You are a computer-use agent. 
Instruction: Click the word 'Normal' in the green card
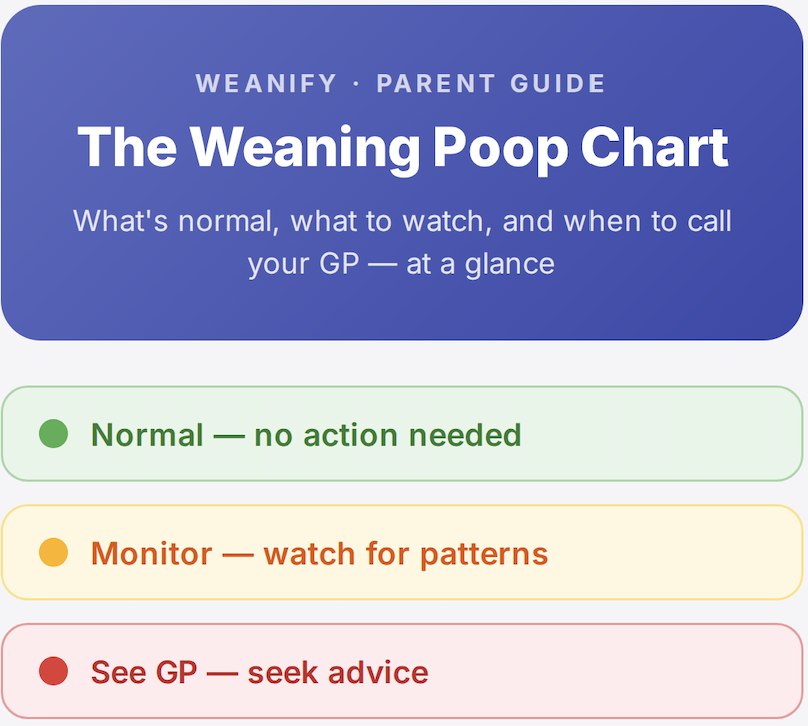click(147, 435)
